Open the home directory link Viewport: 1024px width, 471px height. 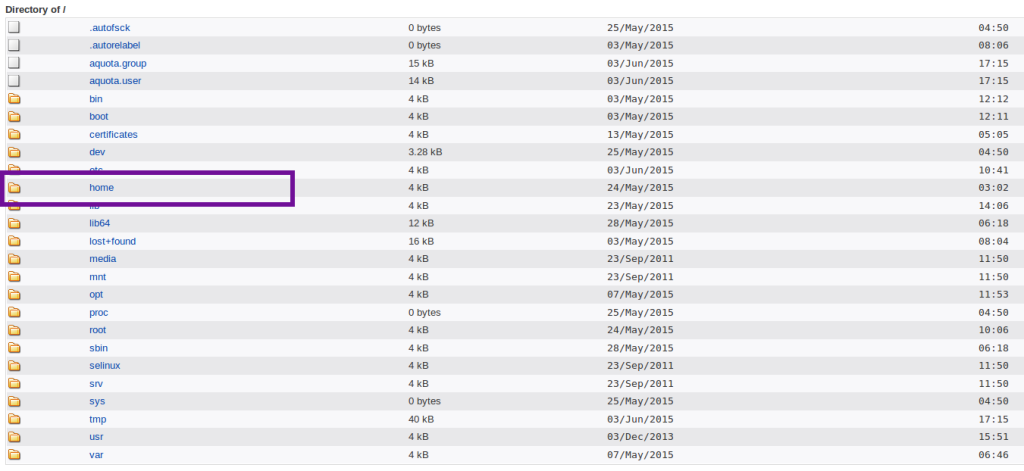[101, 188]
